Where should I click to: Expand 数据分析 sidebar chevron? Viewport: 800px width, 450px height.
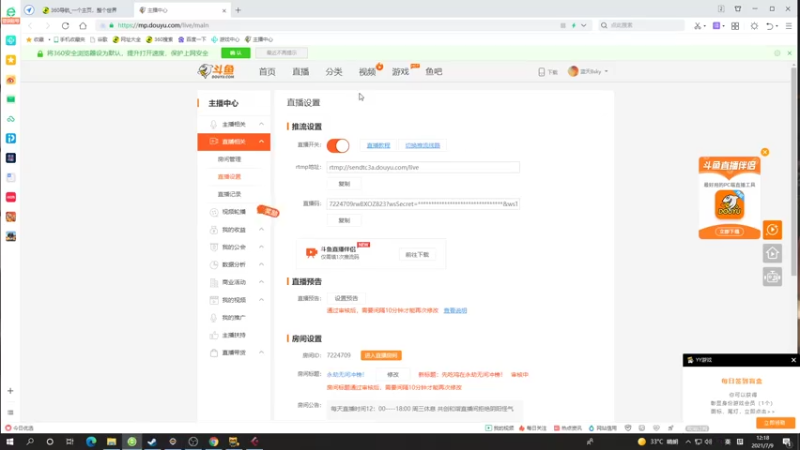(261, 264)
